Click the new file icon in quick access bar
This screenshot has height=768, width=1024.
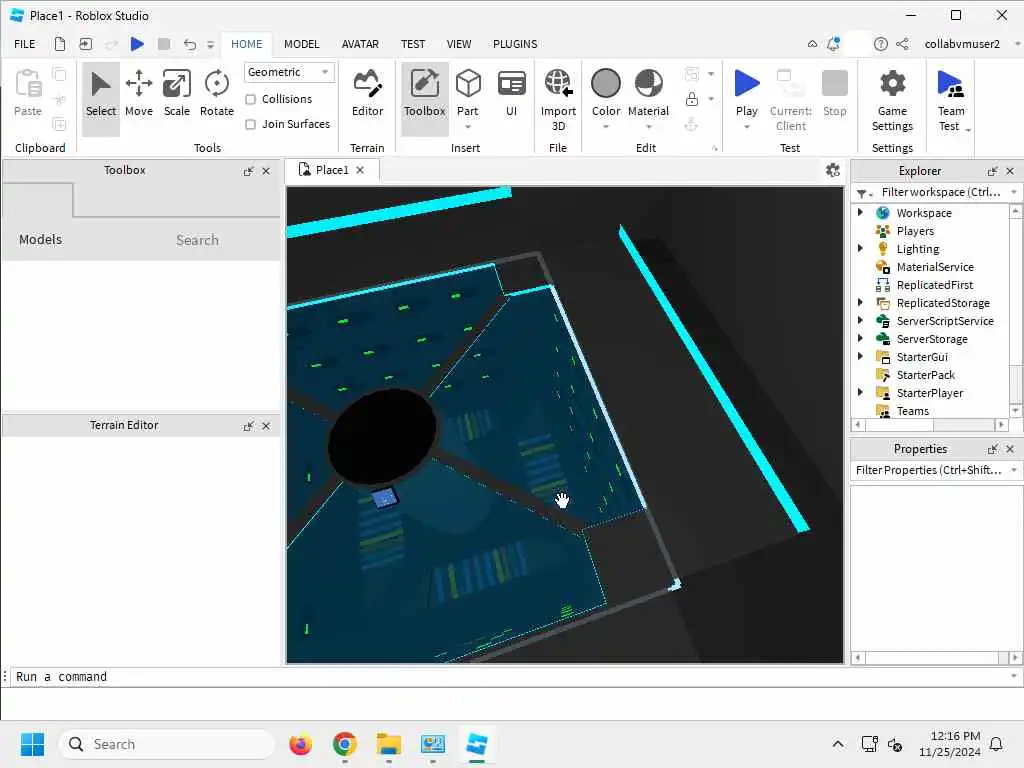tap(59, 44)
